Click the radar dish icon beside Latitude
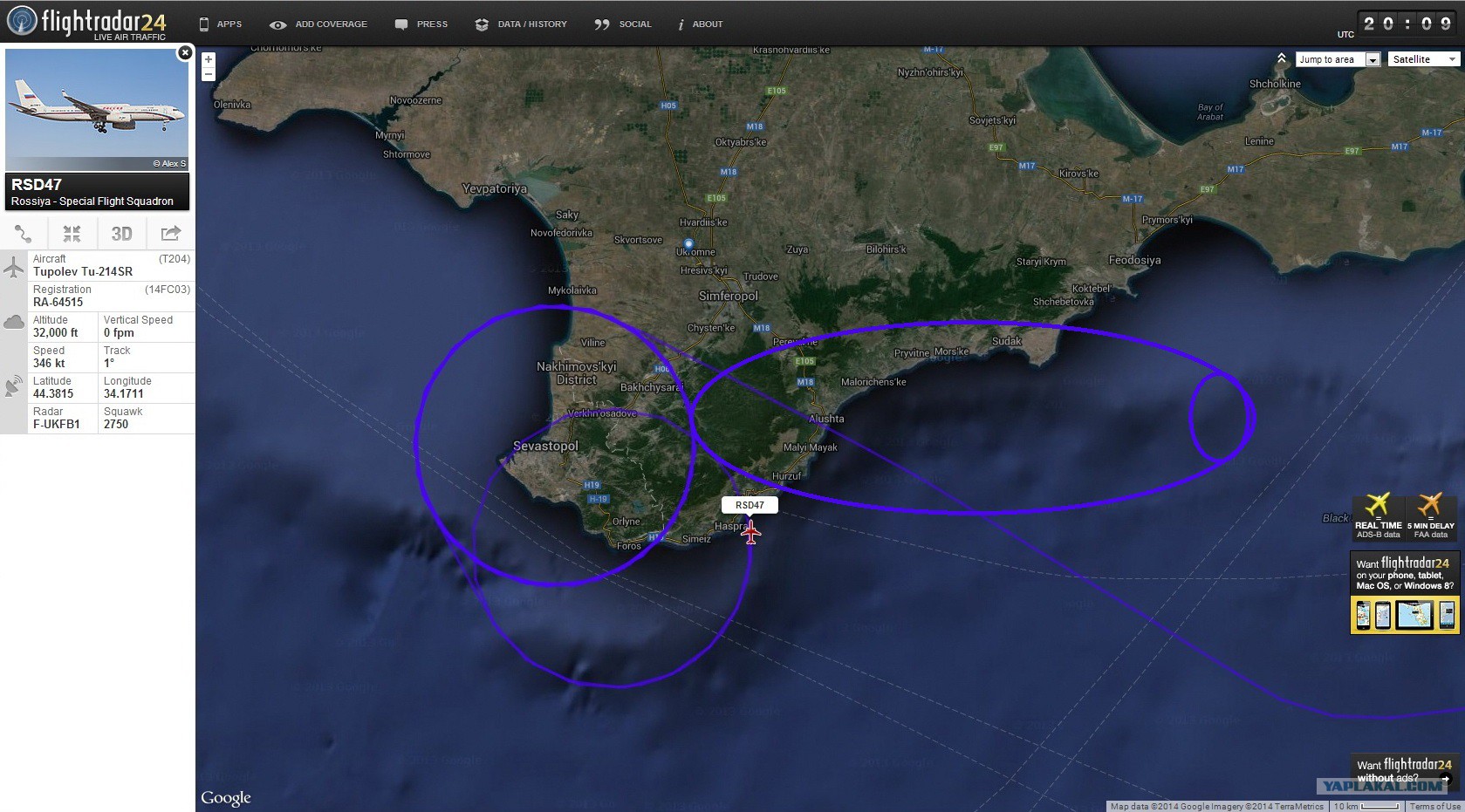This screenshot has width=1465, height=812. point(14,386)
